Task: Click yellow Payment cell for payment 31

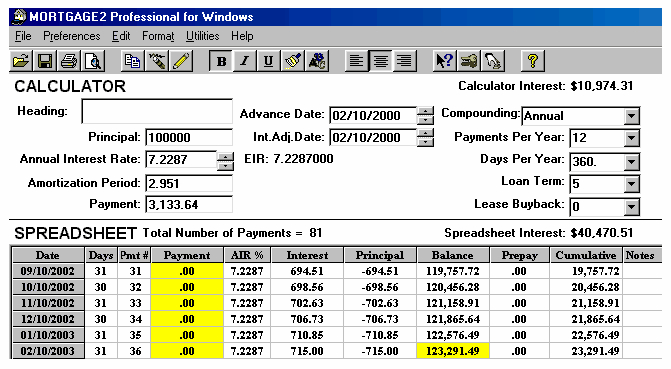Action: pos(187,271)
